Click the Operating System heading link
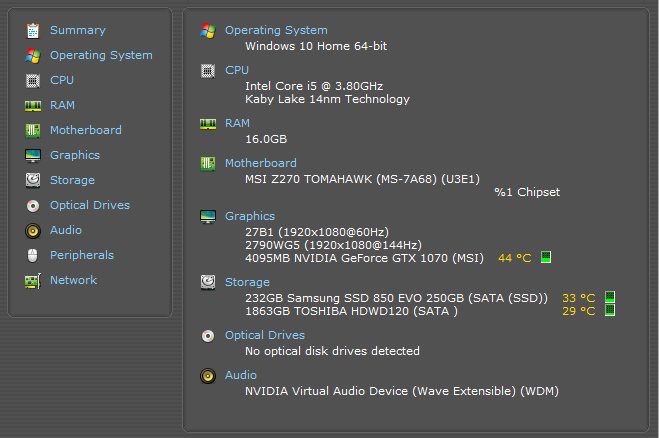The height and width of the screenshot is (438, 659). click(x=275, y=30)
